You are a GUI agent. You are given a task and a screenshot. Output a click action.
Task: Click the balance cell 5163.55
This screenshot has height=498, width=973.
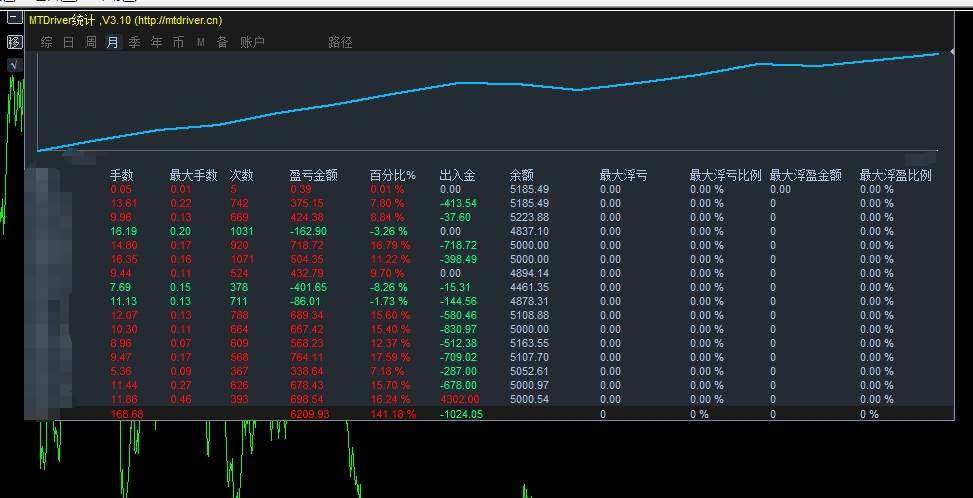click(x=529, y=343)
